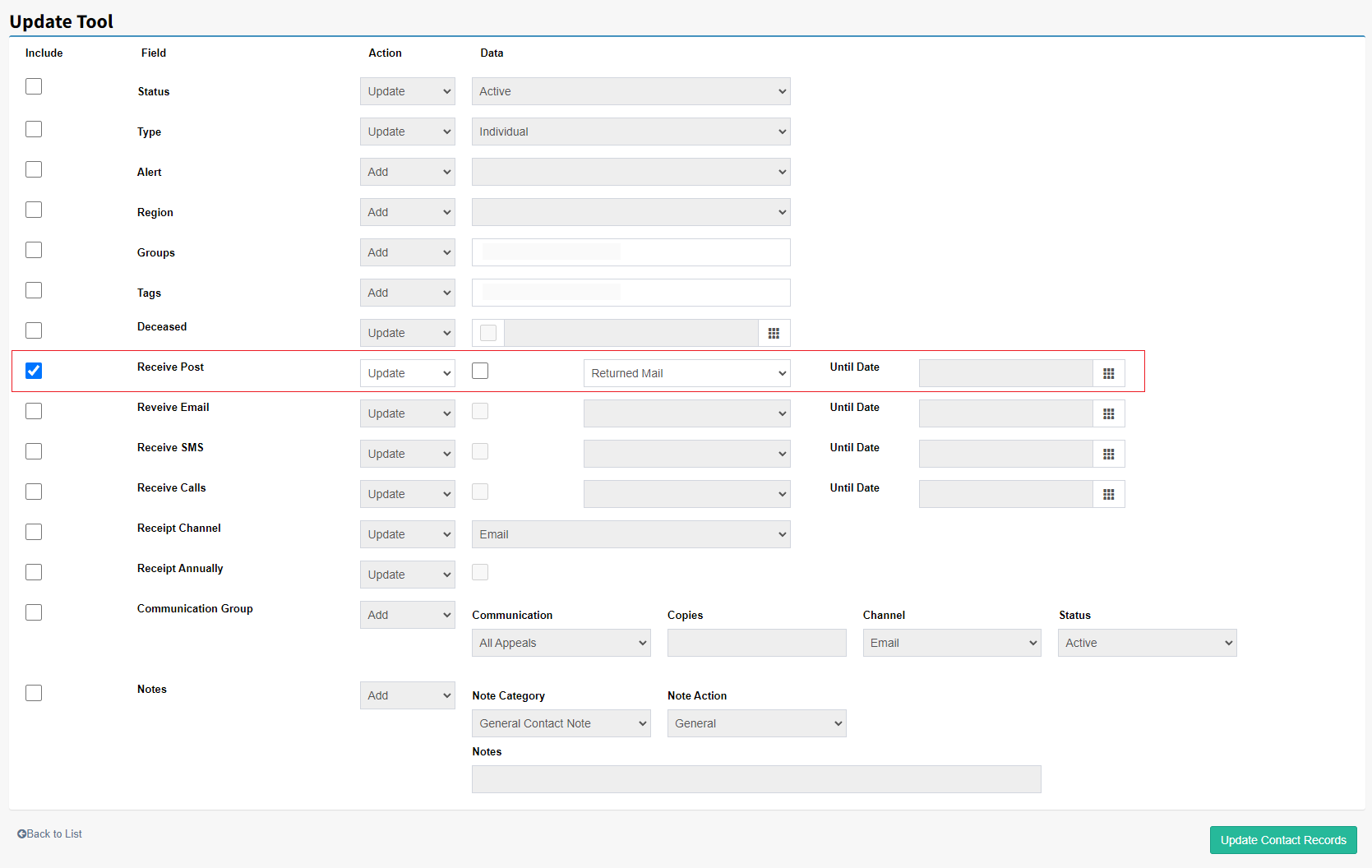Click the Update Contact Records button
Viewport: 1372px width, 868px height.
point(1283,840)
